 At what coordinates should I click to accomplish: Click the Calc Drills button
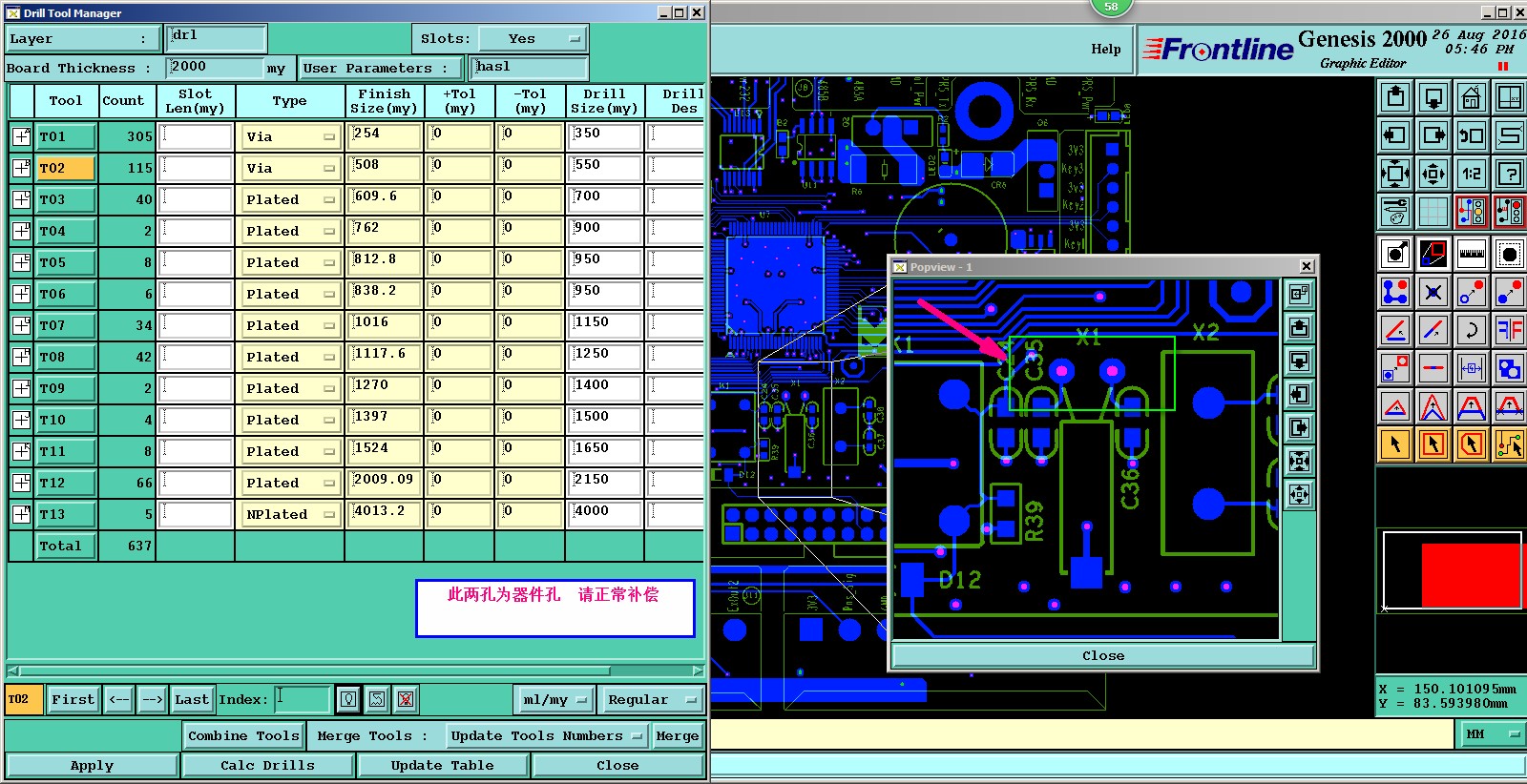(x=267, y=765)
